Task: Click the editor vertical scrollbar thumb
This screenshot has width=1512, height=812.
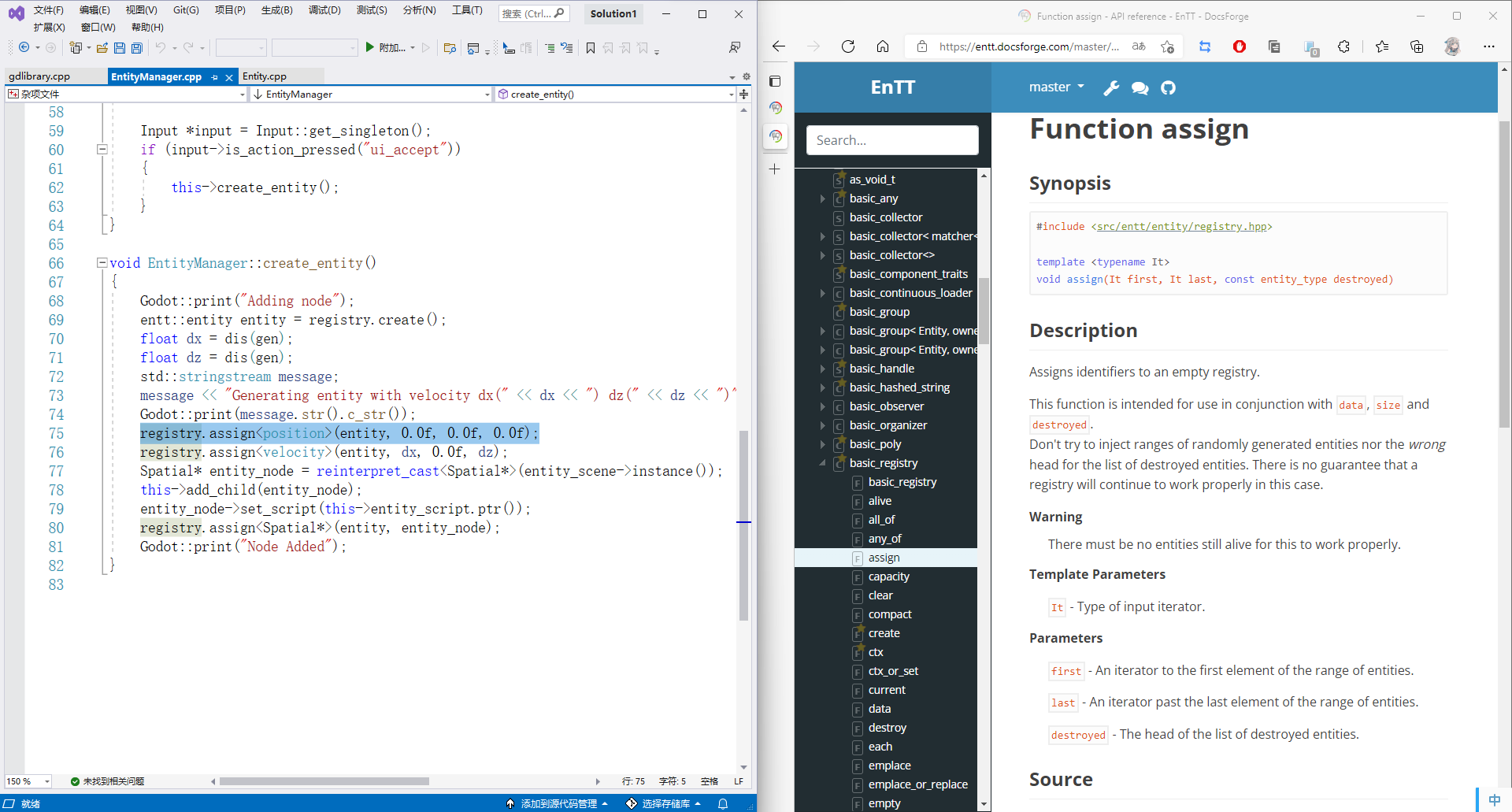Action: (x=743, y=525)
